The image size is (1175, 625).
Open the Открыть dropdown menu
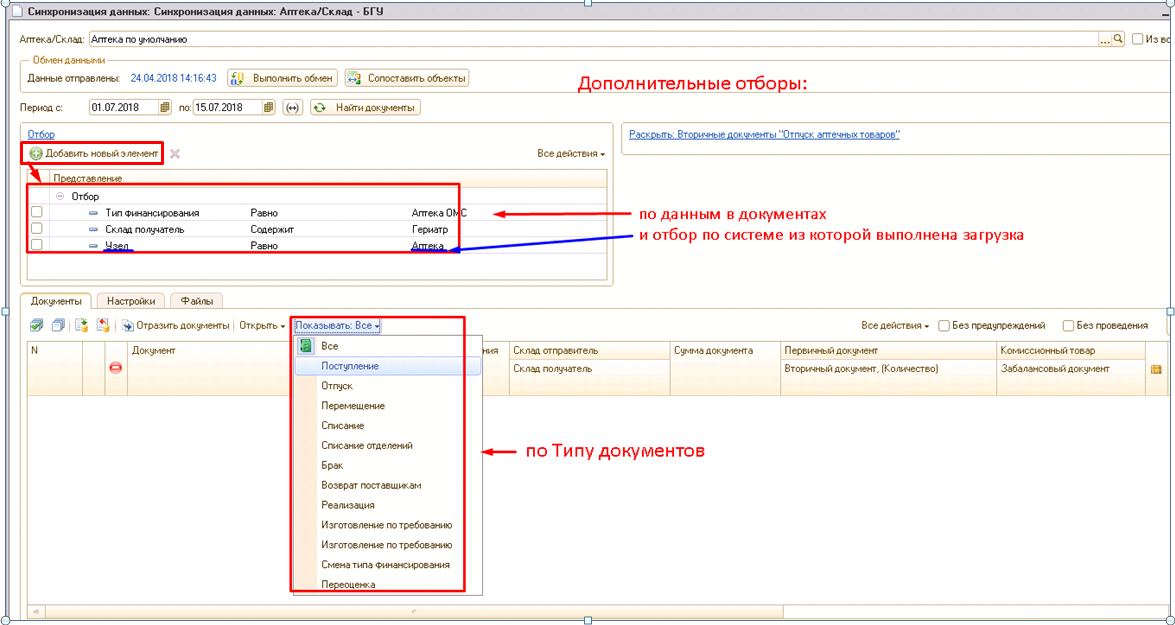tap(262, 326)
